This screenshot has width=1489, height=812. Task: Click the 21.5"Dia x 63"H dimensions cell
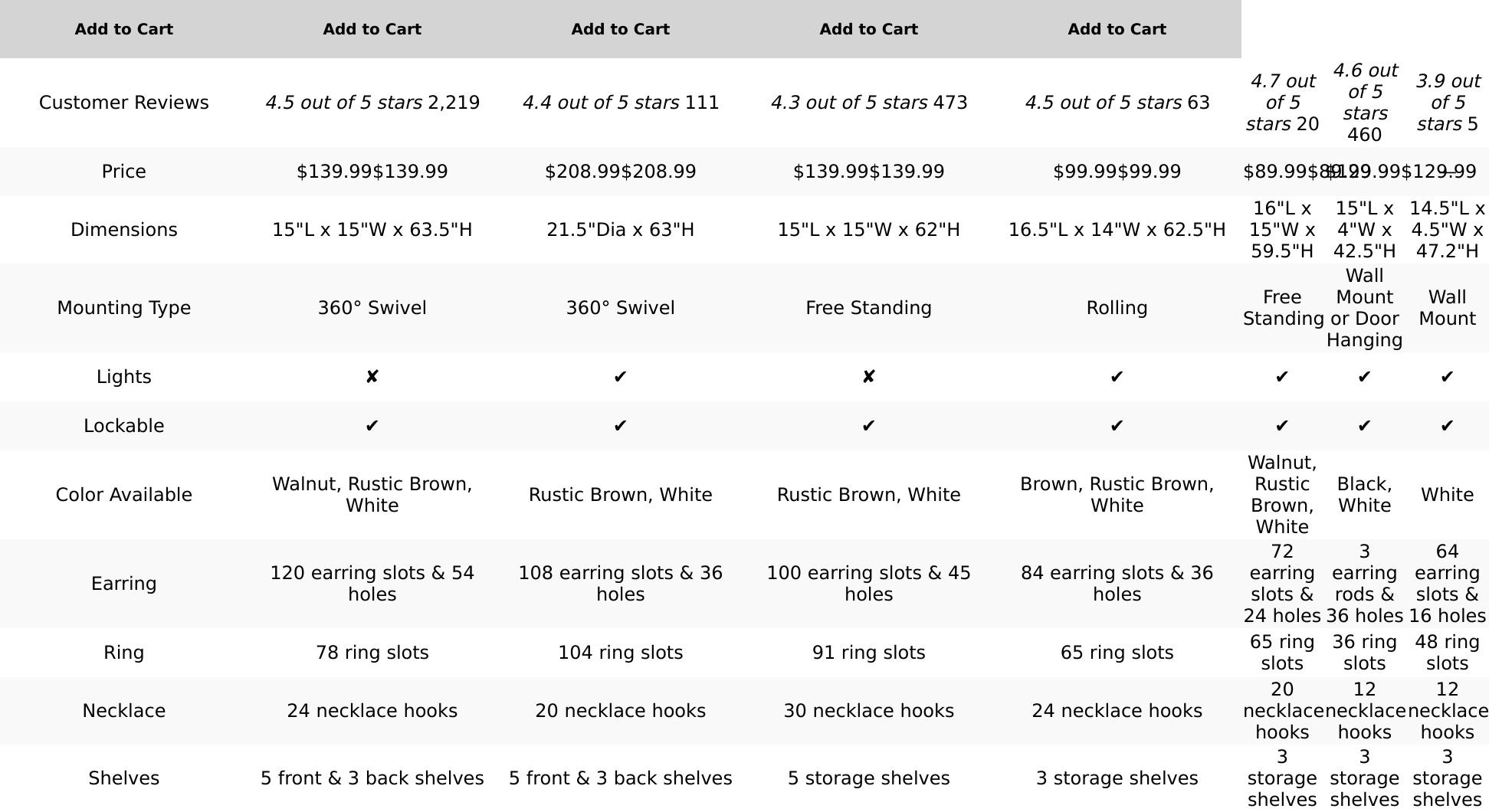point(620,230)
